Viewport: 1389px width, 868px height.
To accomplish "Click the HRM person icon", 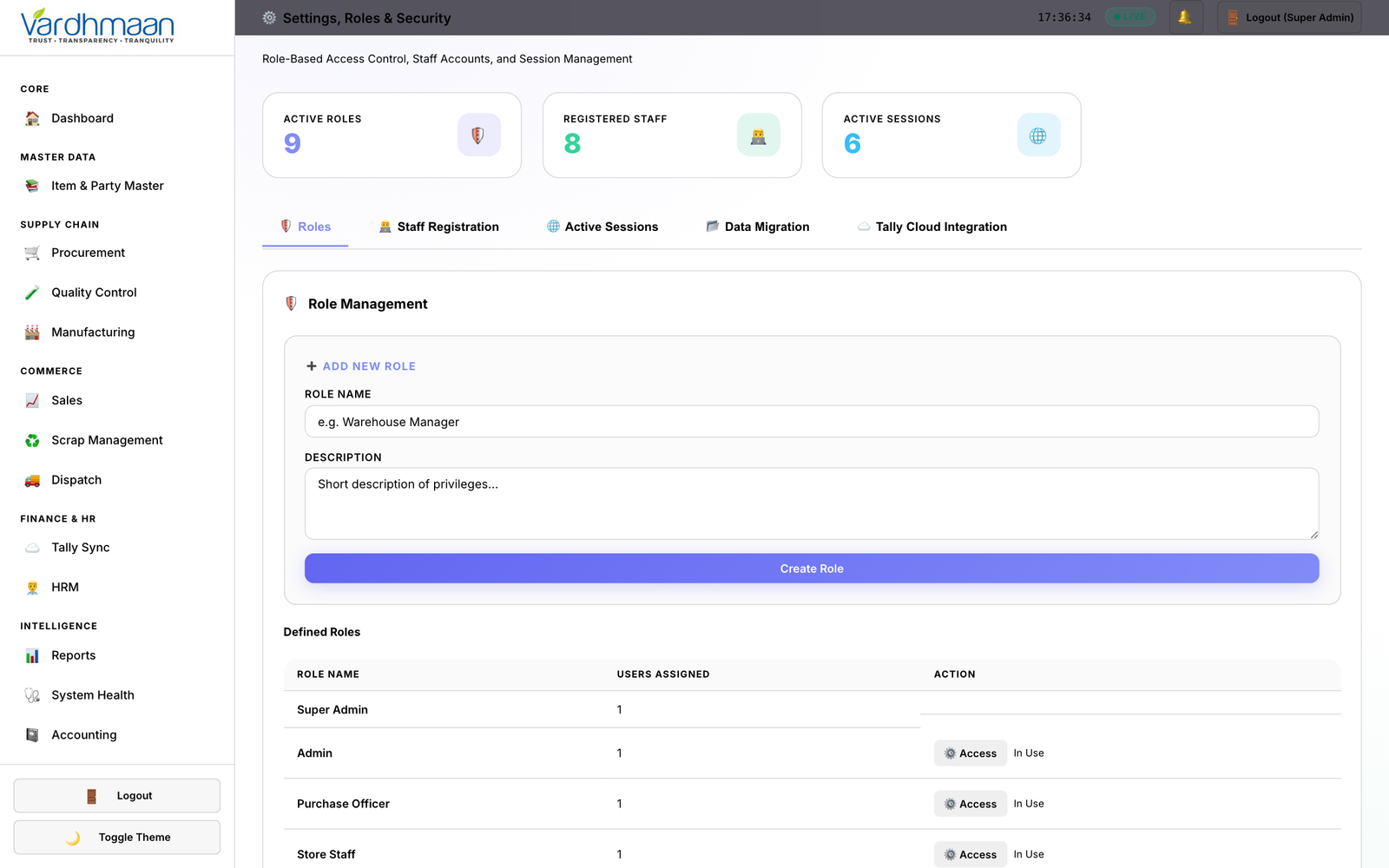I will [32, 588].
